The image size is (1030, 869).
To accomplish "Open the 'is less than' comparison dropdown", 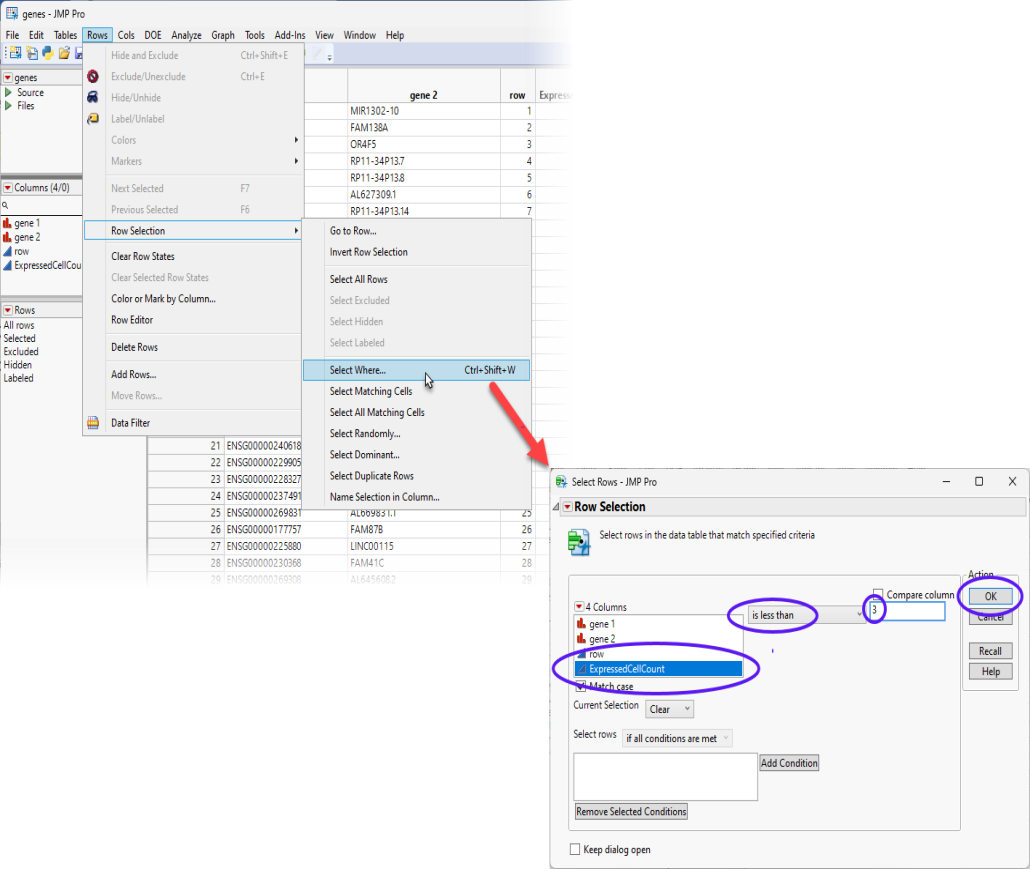I will 807,615.
